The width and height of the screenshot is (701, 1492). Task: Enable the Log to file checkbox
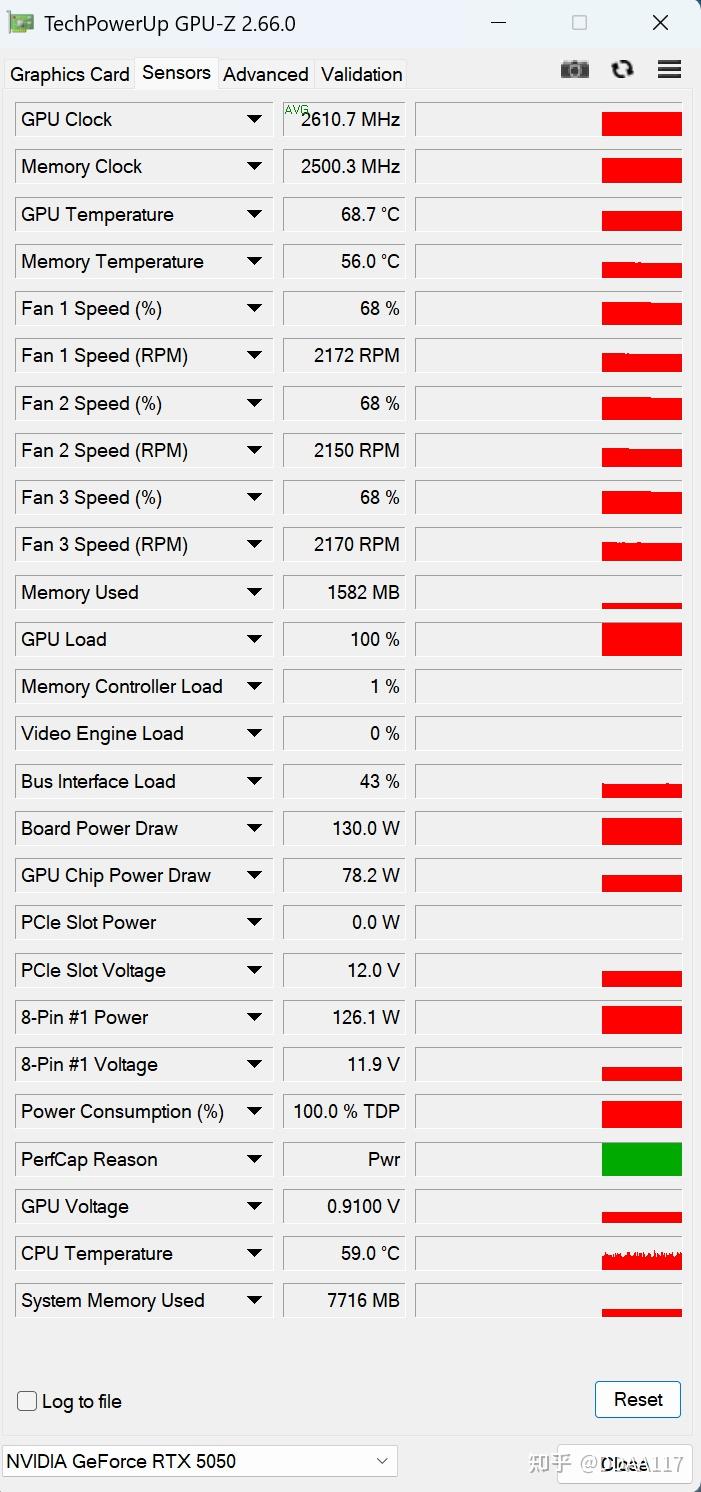point(27,1401)
